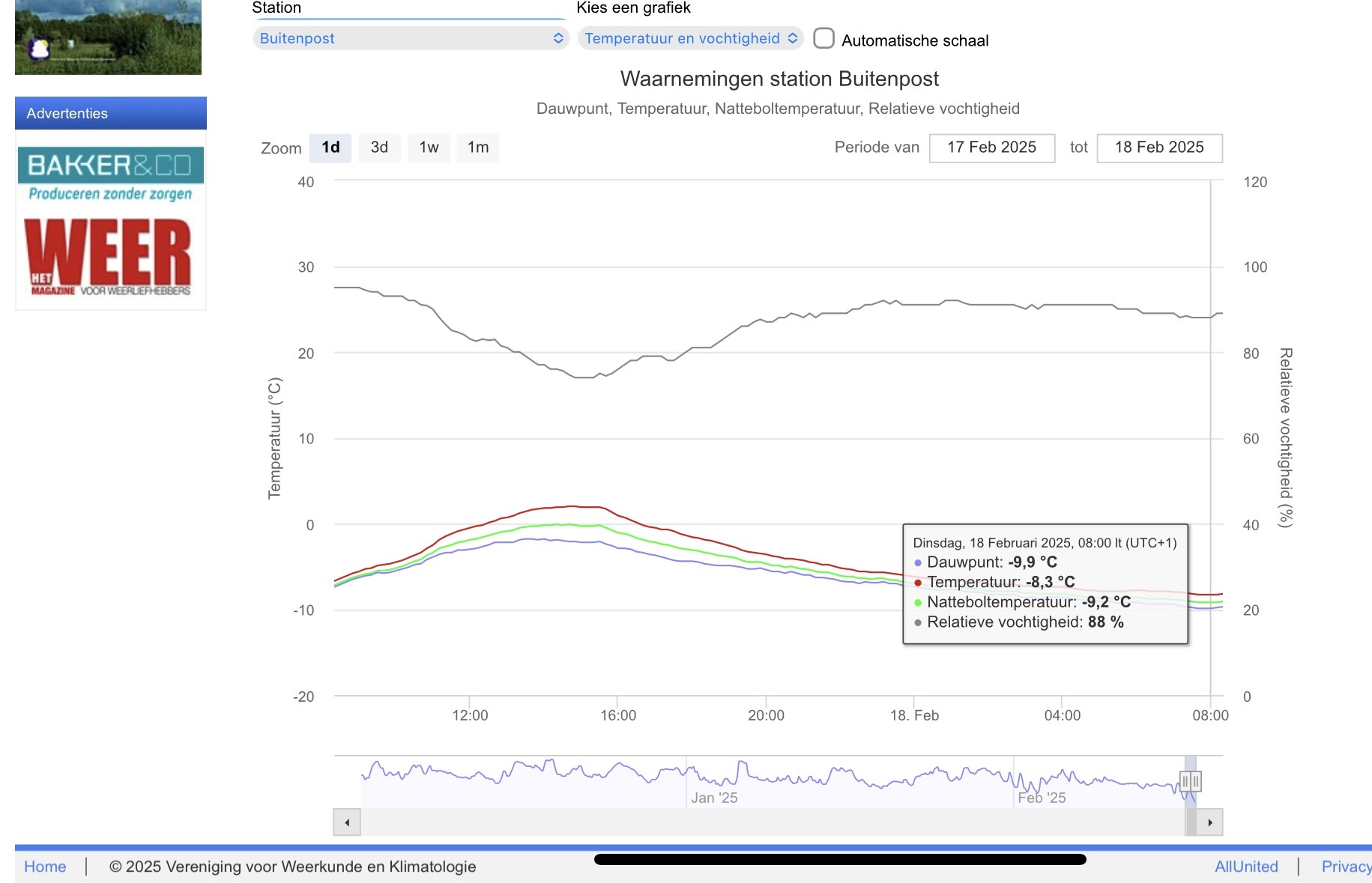Switch zoom to 1m
This screenshot has height=883, width=1372.
pyautogui.click(x=478, y=148)
